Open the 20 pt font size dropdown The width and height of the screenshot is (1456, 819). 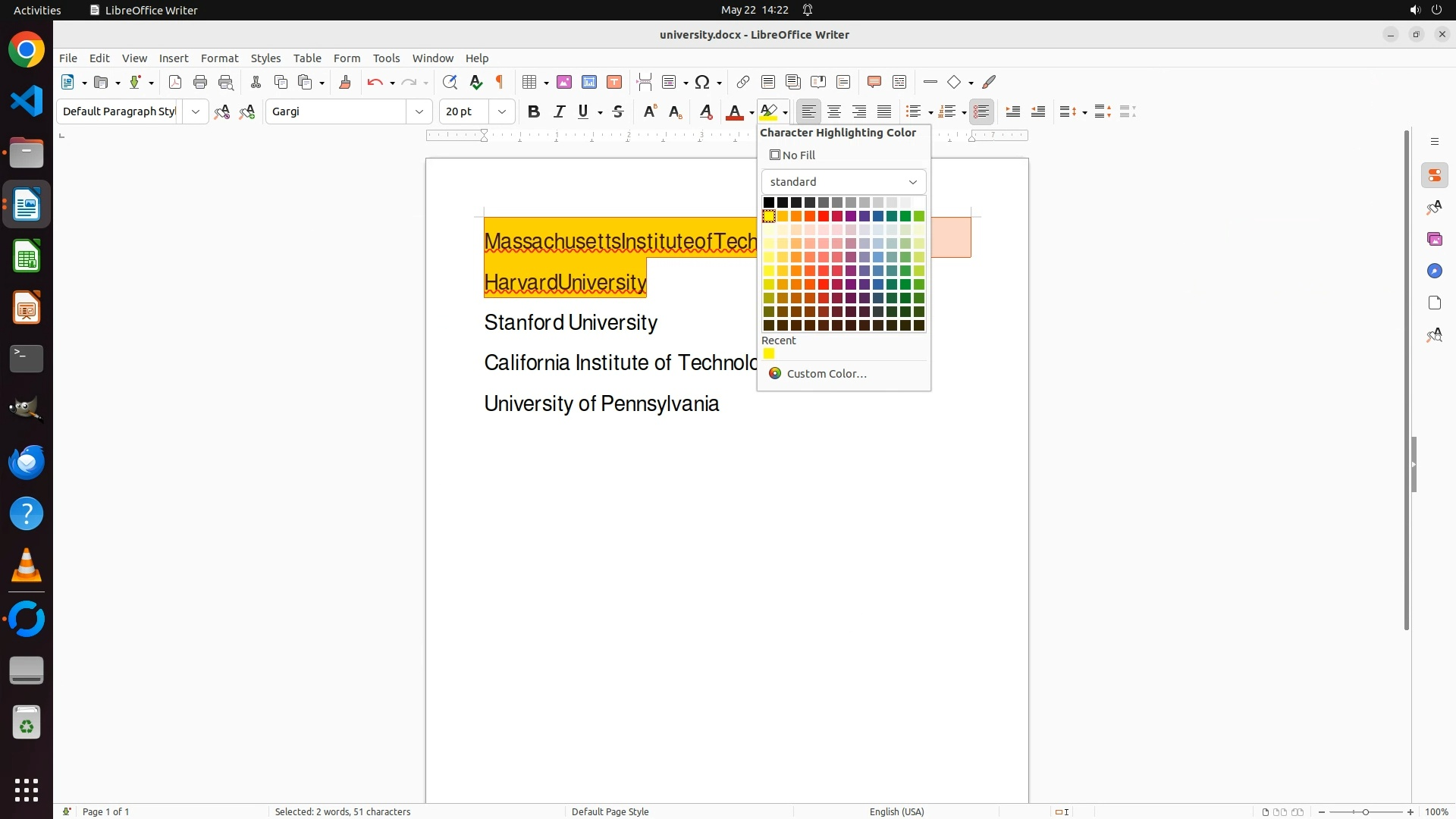click(502, 111)
